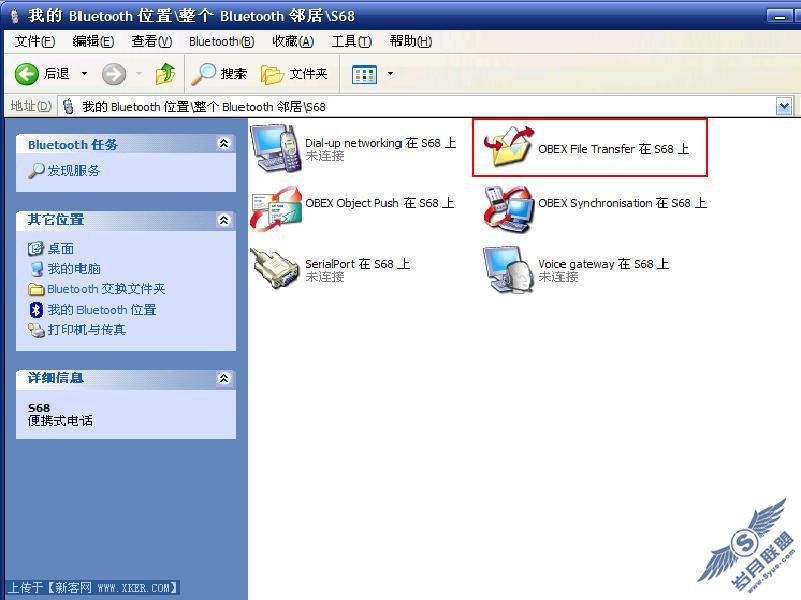Click the discover services magnifier icon
Viewport: 801px width, 600px height.
pyautogui.click(x=36, y=171)
